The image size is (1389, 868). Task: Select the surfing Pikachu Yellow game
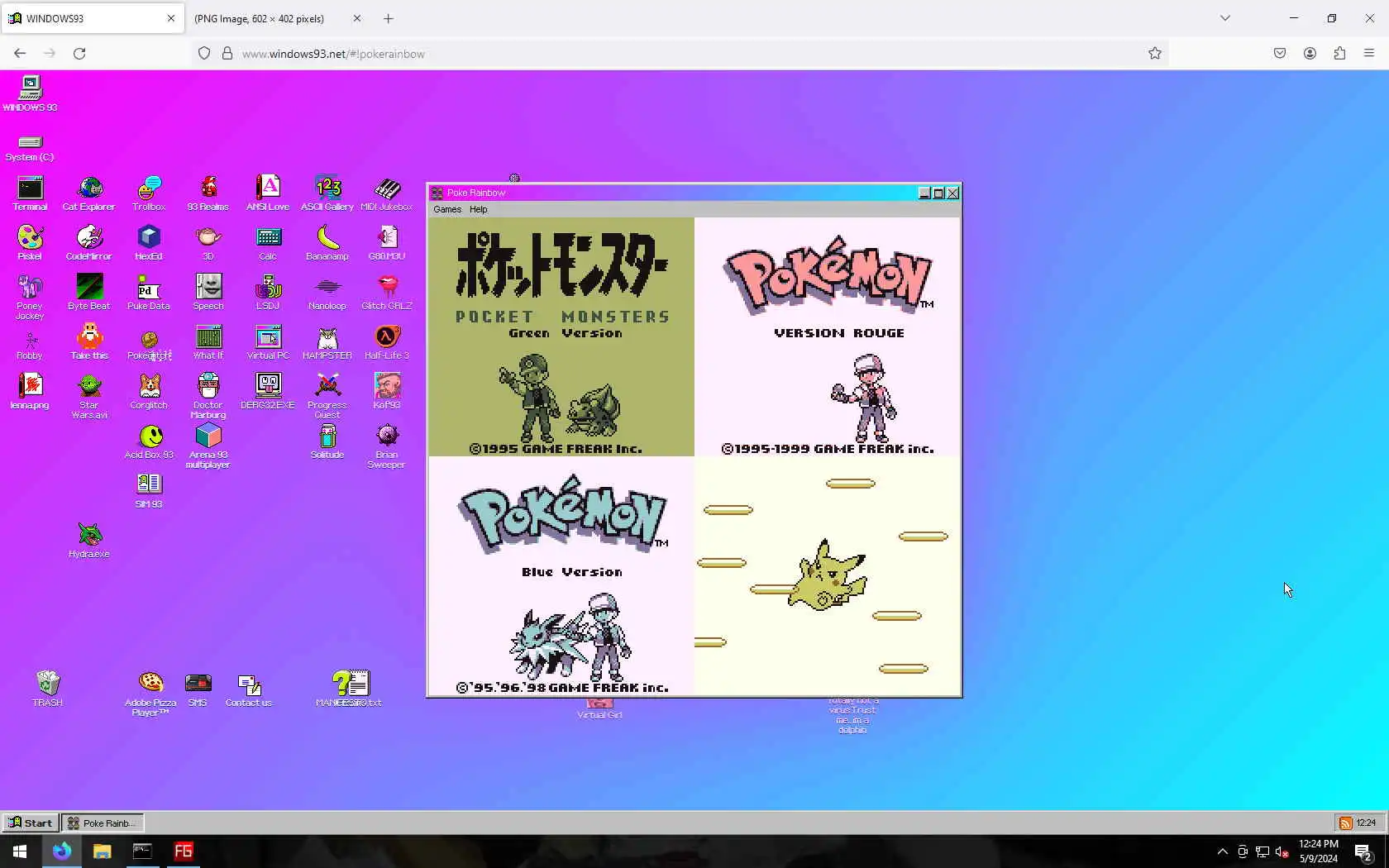tap(828, 576)
